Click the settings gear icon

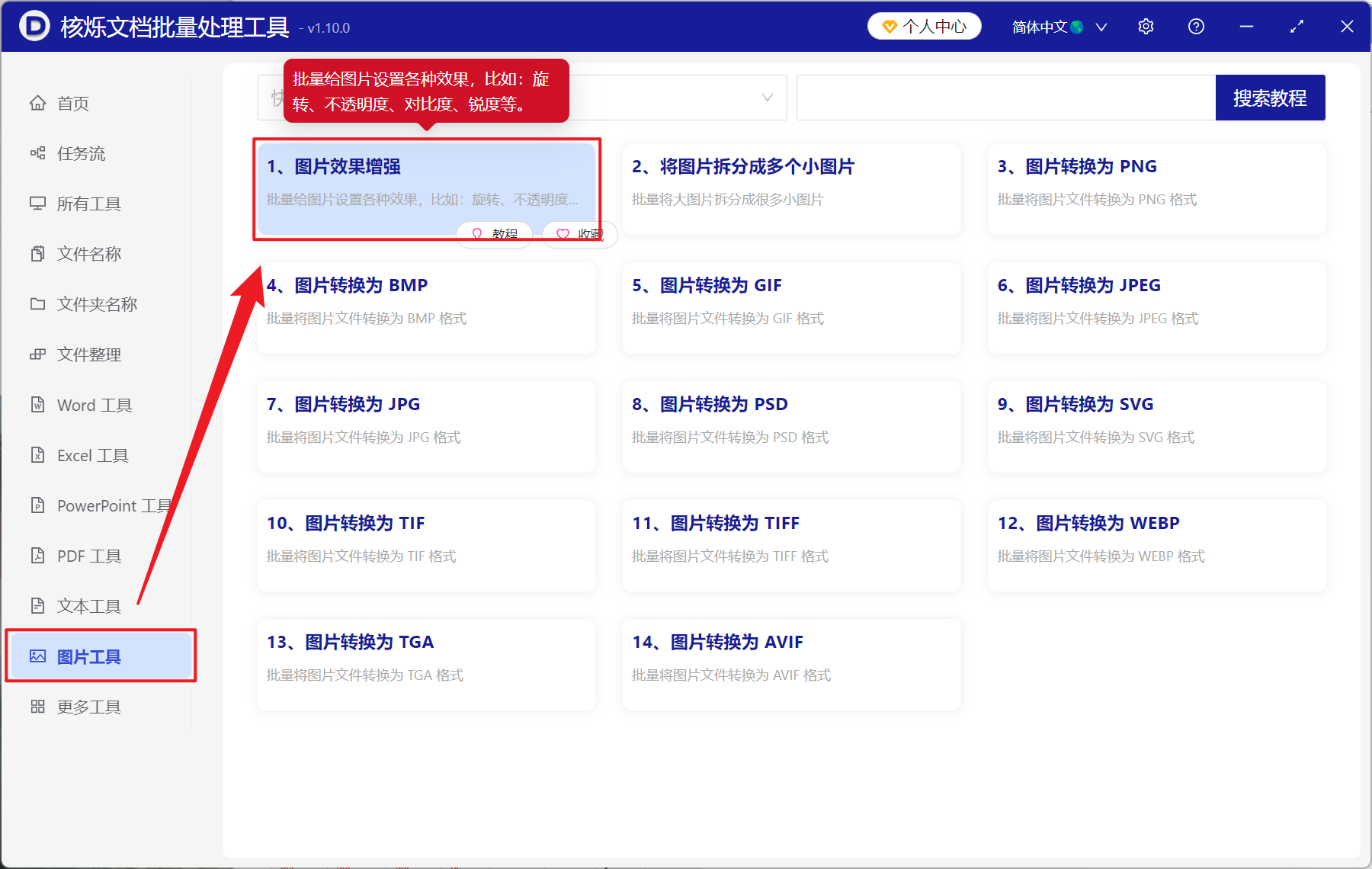click(1146, 26)
